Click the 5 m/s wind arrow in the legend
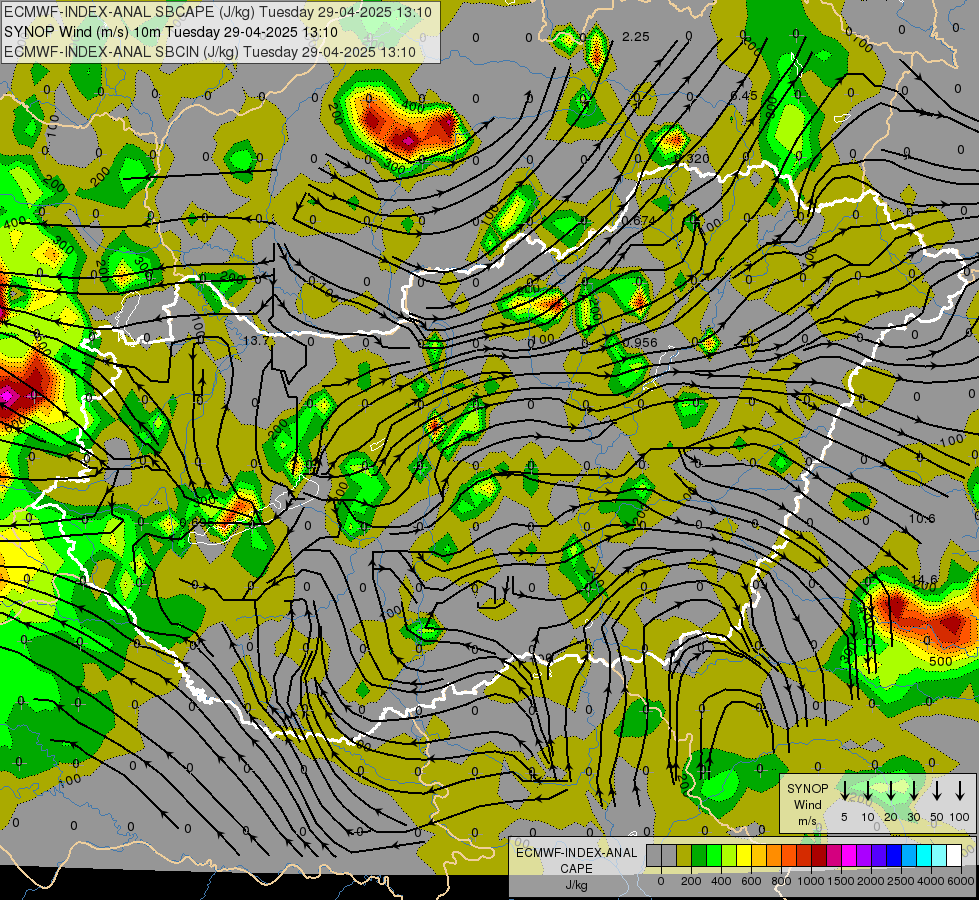The image size is (979, 900). (844, 789)
